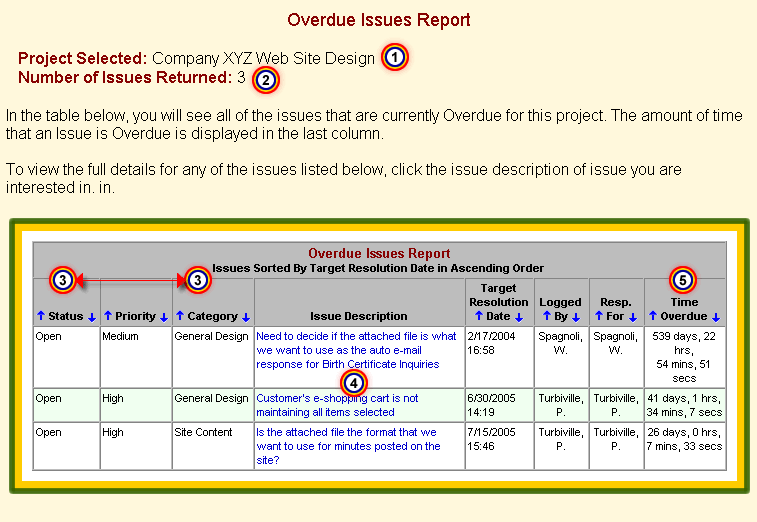Sort Time Overdue descending down arrow
Image resolution: width=757 pixels, height=522 pixels.
[x=716, y=317]
